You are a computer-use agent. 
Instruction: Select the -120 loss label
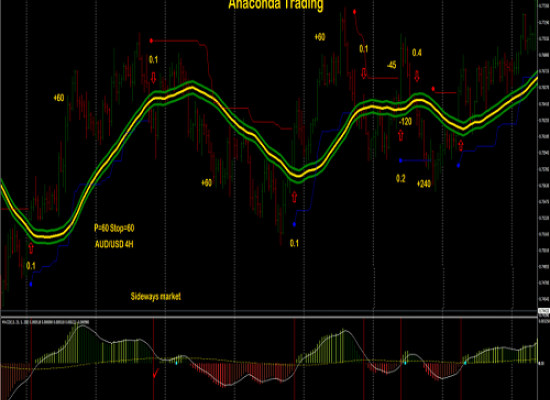click(x=405, y=121)
